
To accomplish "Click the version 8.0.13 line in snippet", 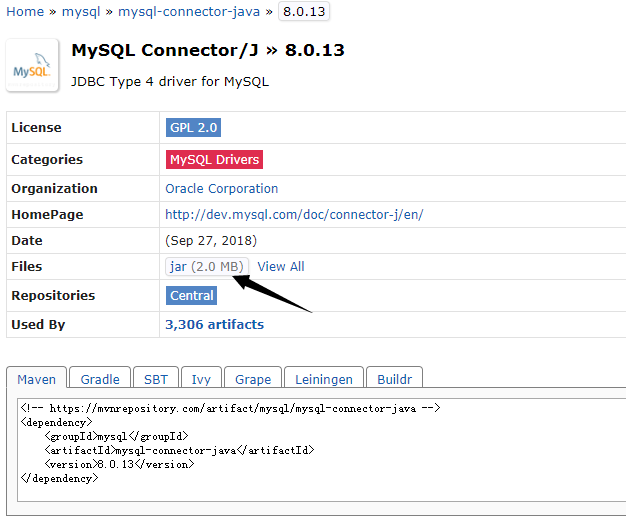I will point(119,464).
